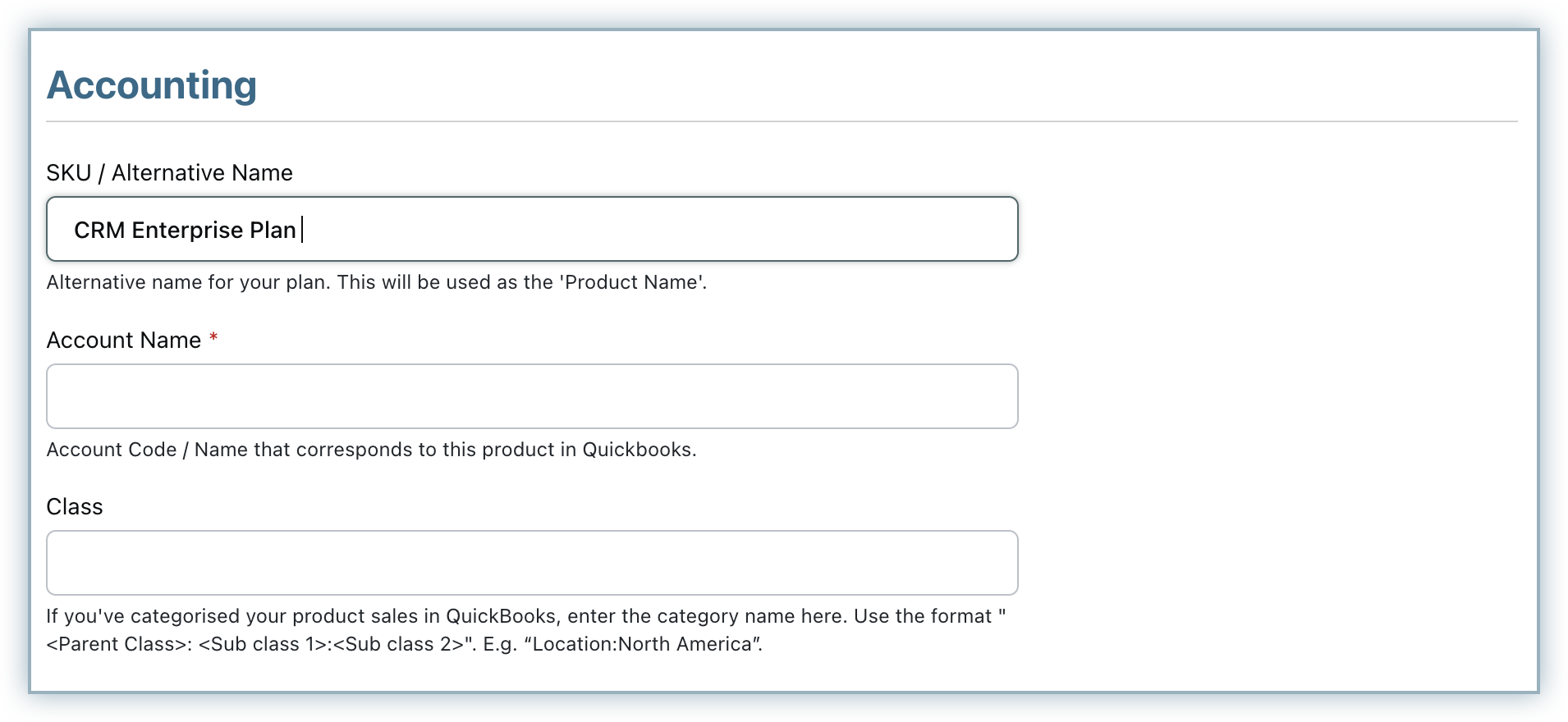Click the word "Quickbooks" under Account Name
This screenshot has height=722, width=1568.
(x=638, y=450)
